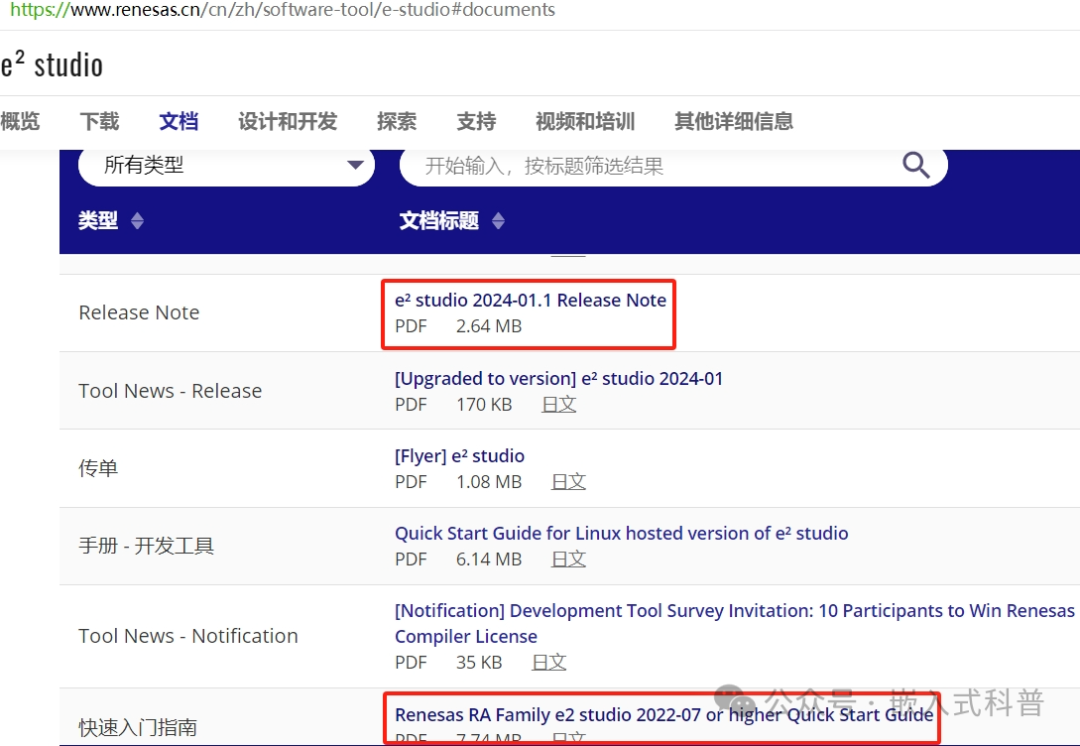The height and width of the screenshot is (746, 1080).
Task: Switch to the 概览 tab
Action: click(20, 121)
